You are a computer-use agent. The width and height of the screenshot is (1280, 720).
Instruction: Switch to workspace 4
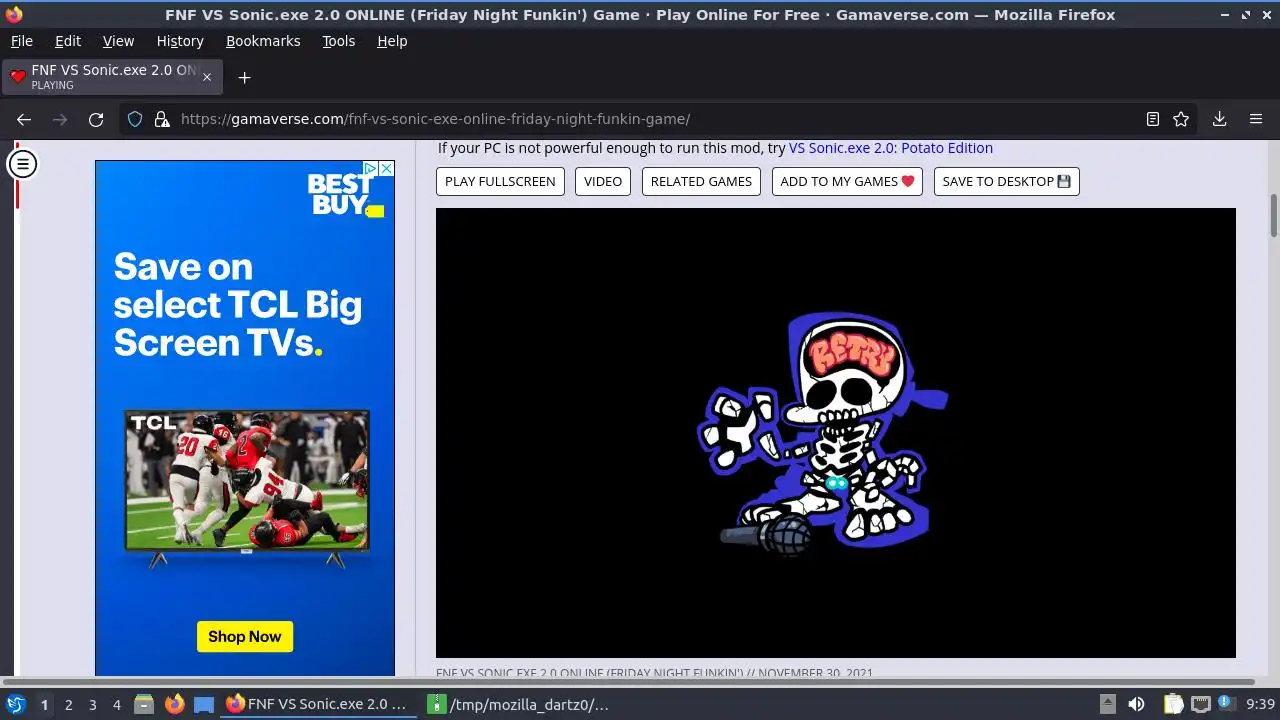[116, 704]
